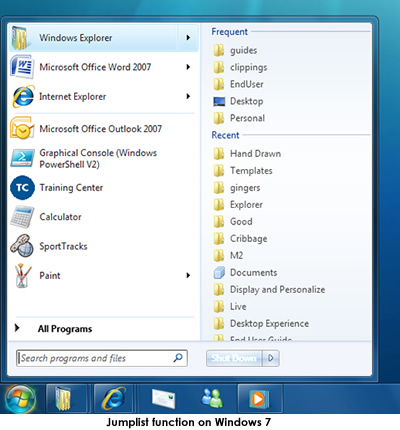This screenshot has width=400, height=430.
Task: Launch the Calculator icon
Action: 22,217
